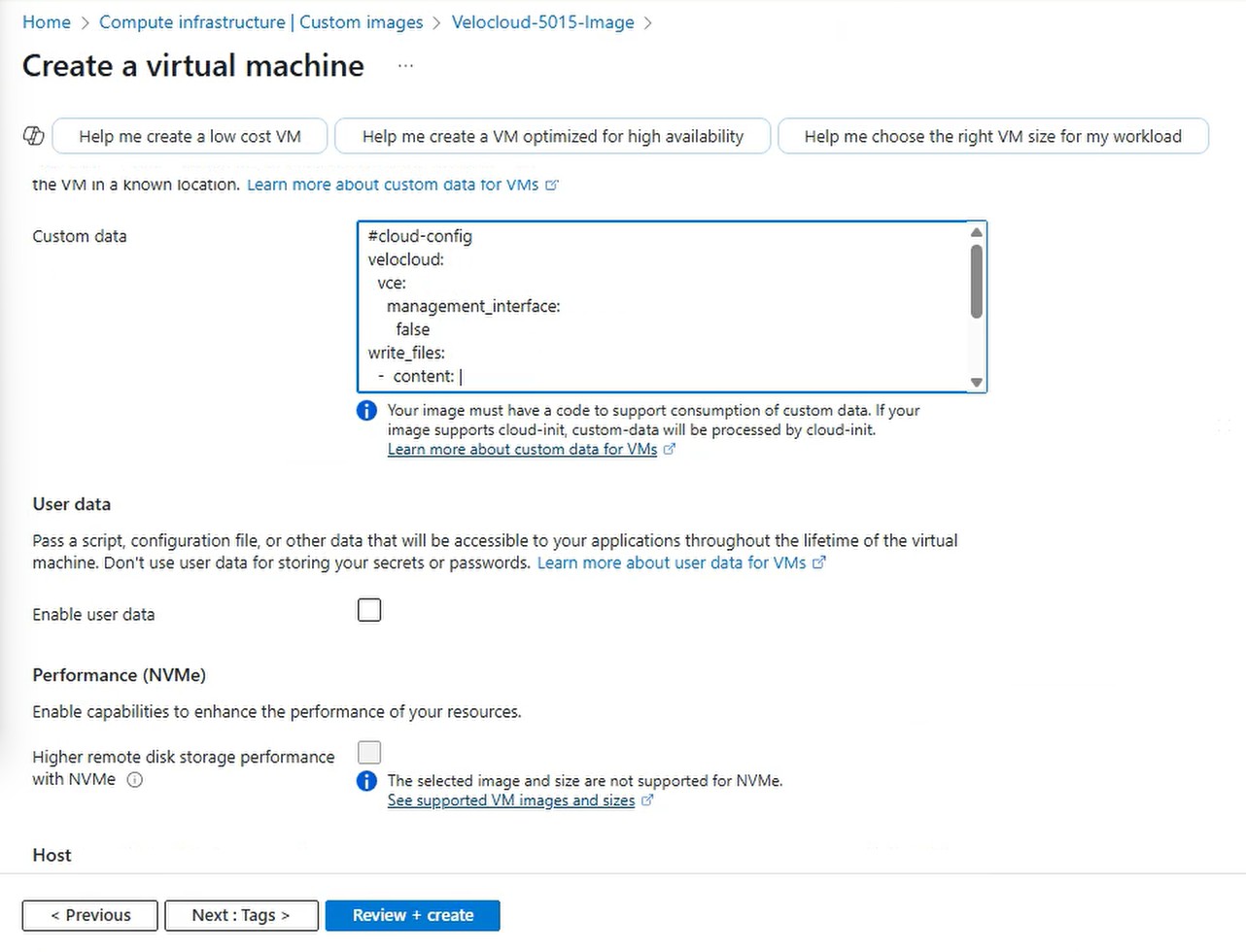The height and width of the screenshot is (952, 1246).
Task: Click the Previous button
Action: point(90,915)
